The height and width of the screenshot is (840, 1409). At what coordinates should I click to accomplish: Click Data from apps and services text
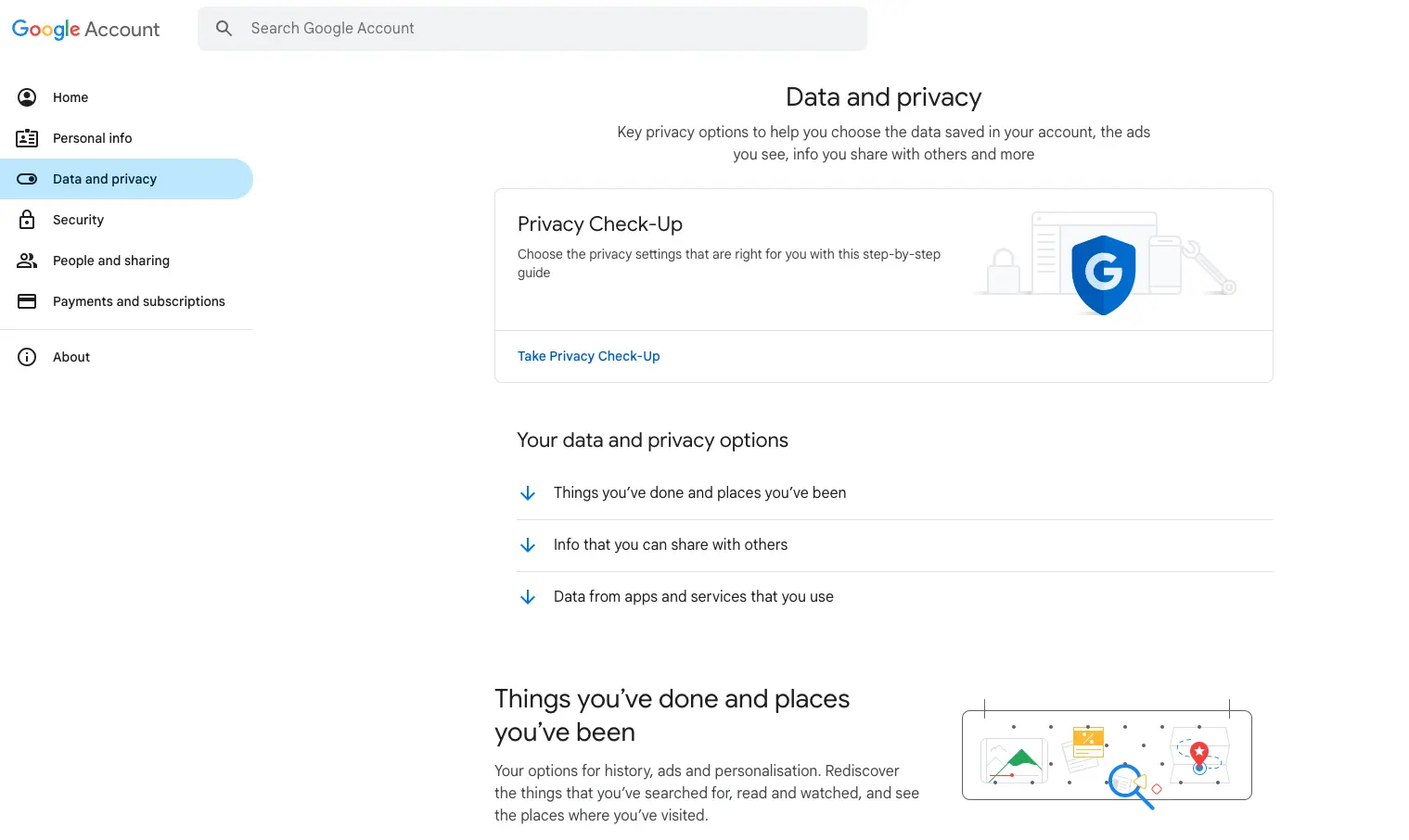pos(693,597)
